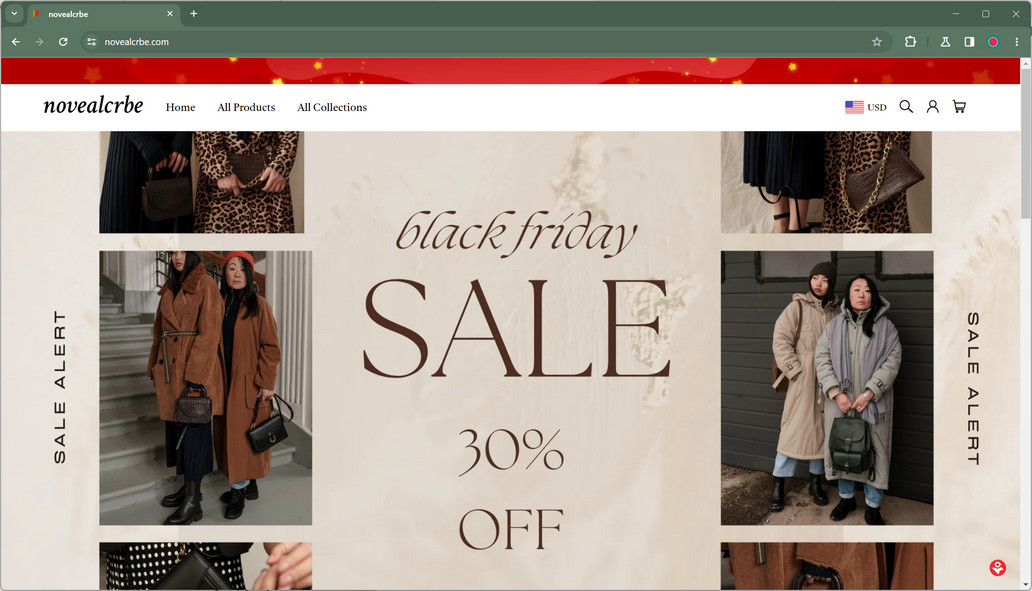Open the All Collections link

pos(332,107)
